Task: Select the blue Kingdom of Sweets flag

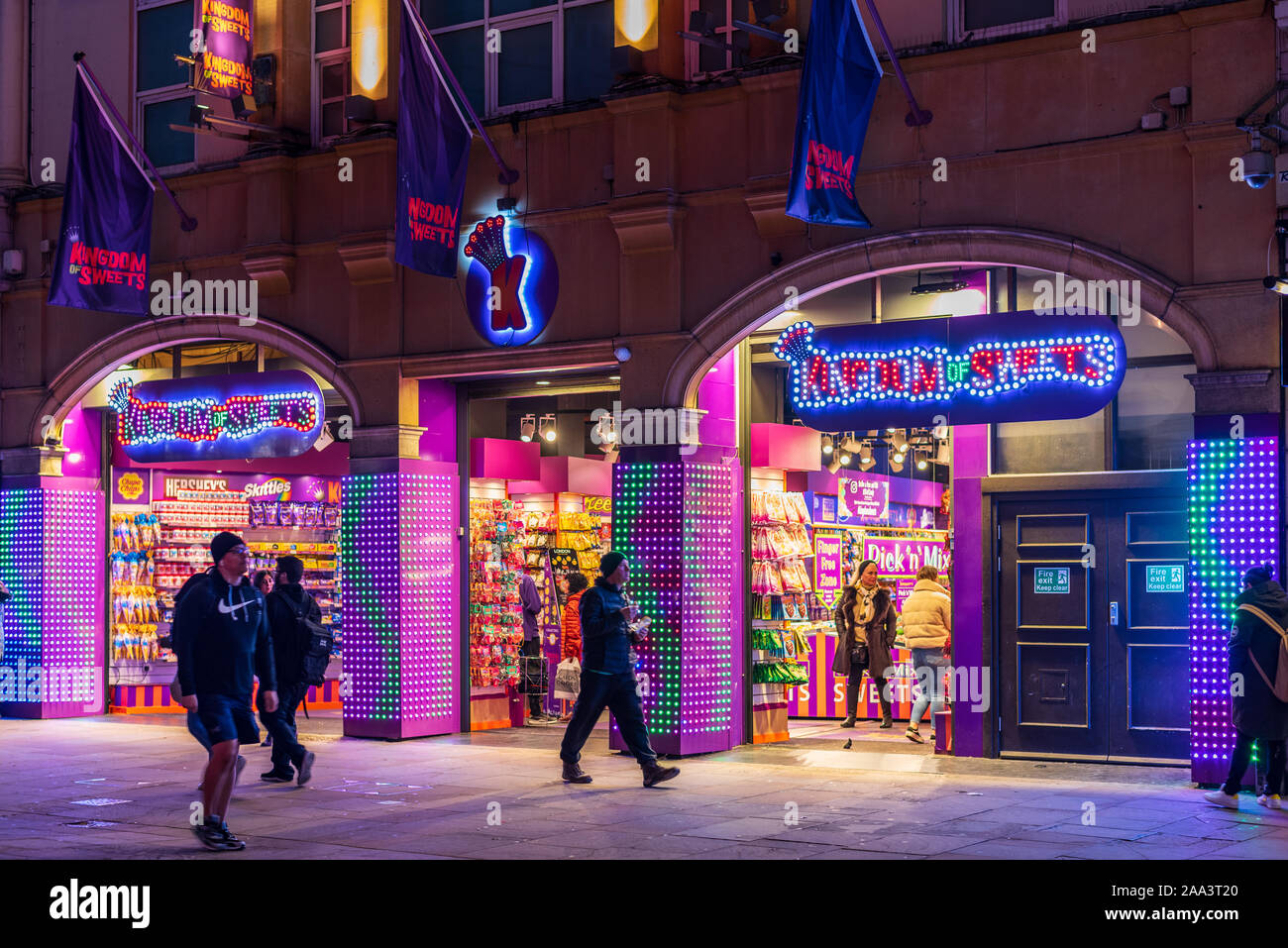Action: click(833, 112)
